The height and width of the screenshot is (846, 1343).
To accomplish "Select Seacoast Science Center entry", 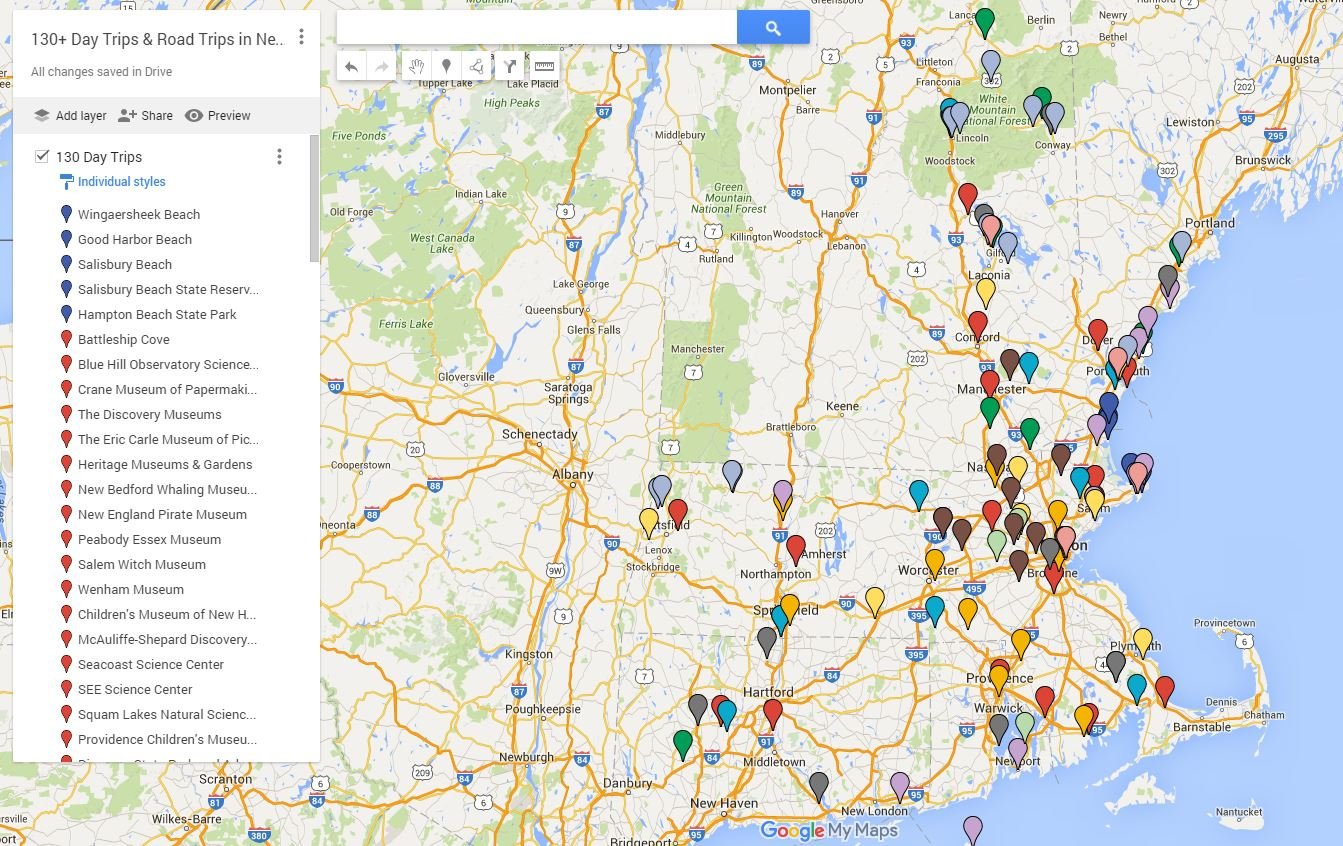I will point(151,664).
